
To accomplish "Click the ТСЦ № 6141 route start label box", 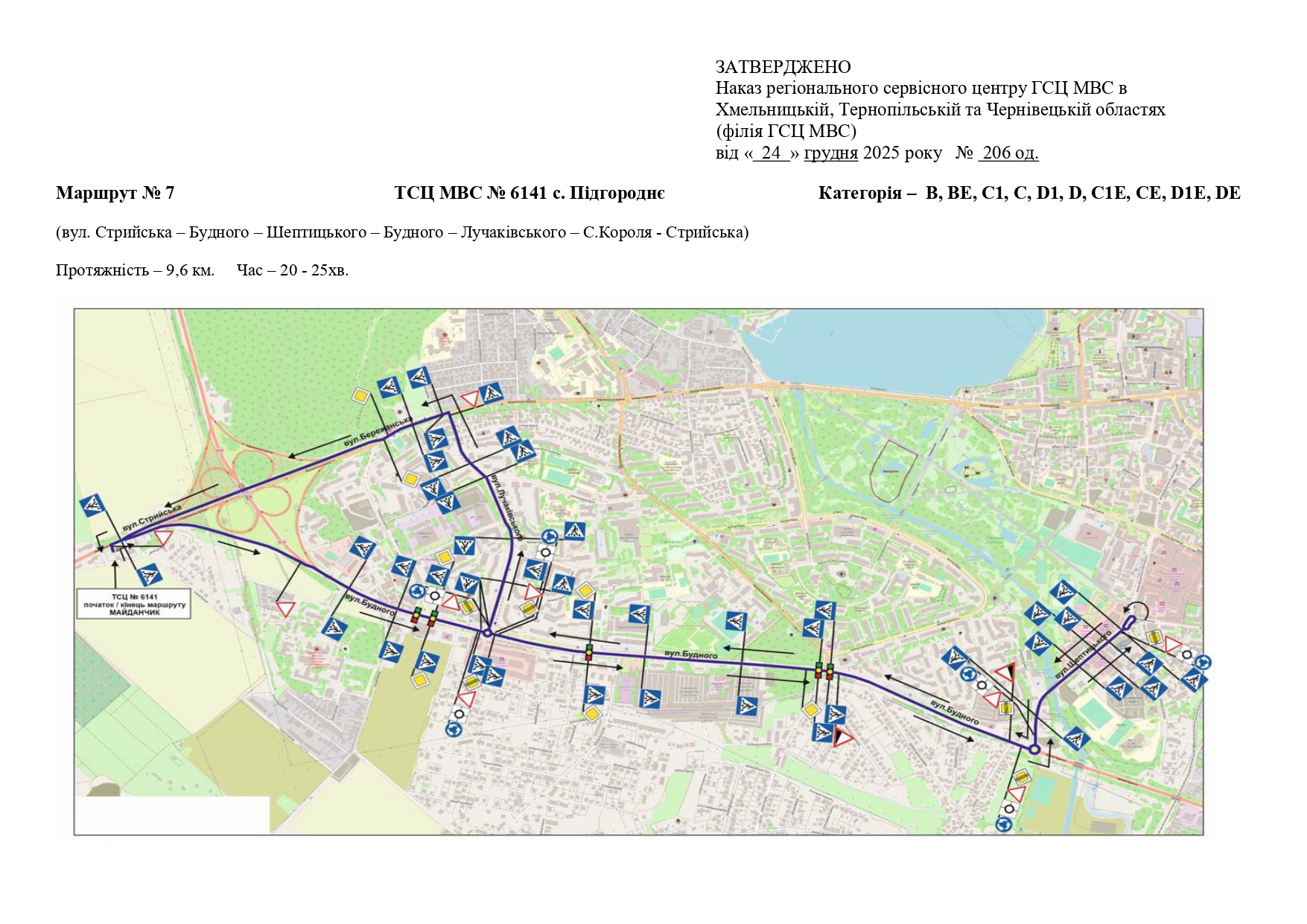I will 134,604.
